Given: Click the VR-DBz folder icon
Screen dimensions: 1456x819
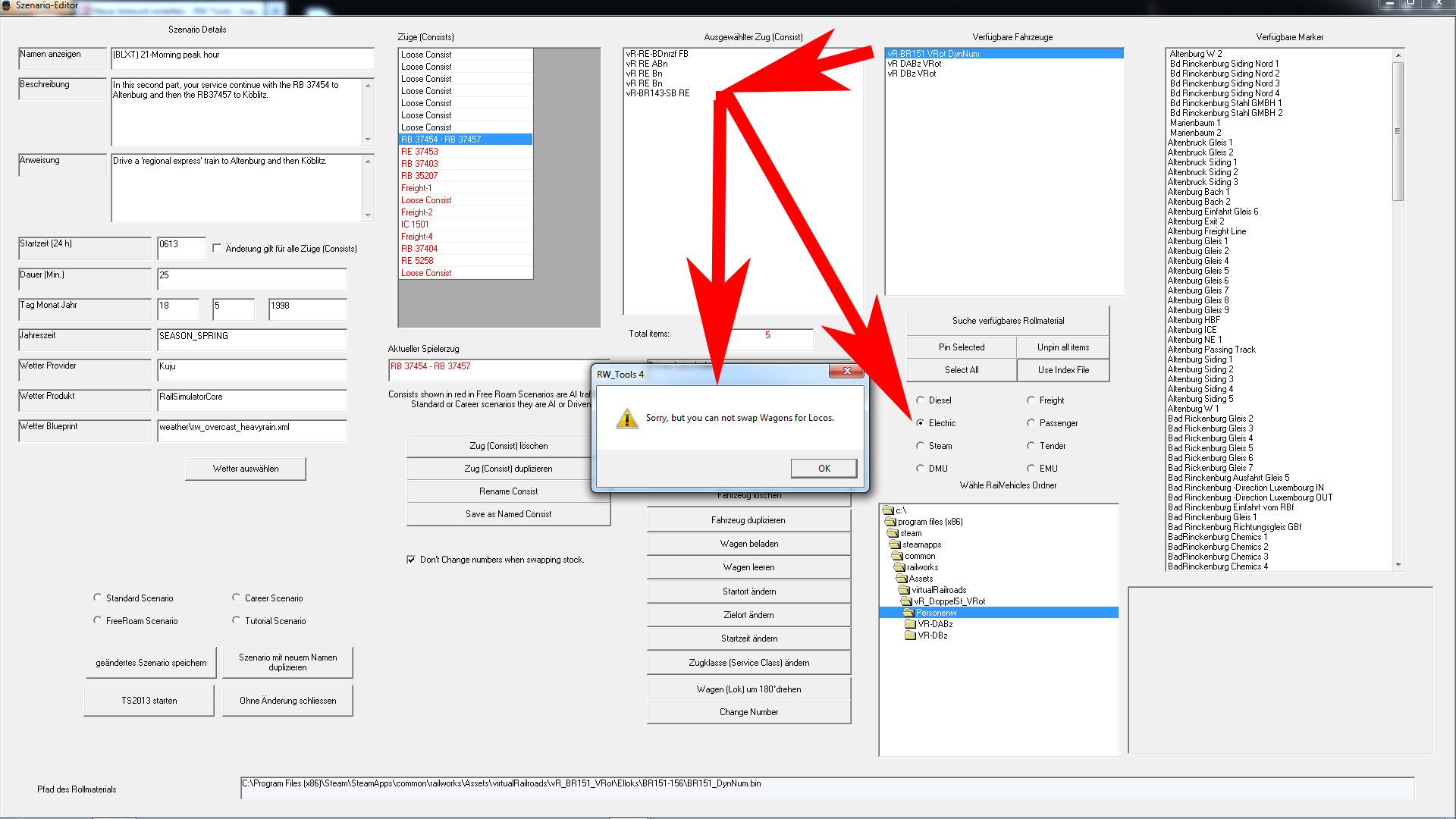Looking at the screenshot, I should tap(910, 635).
